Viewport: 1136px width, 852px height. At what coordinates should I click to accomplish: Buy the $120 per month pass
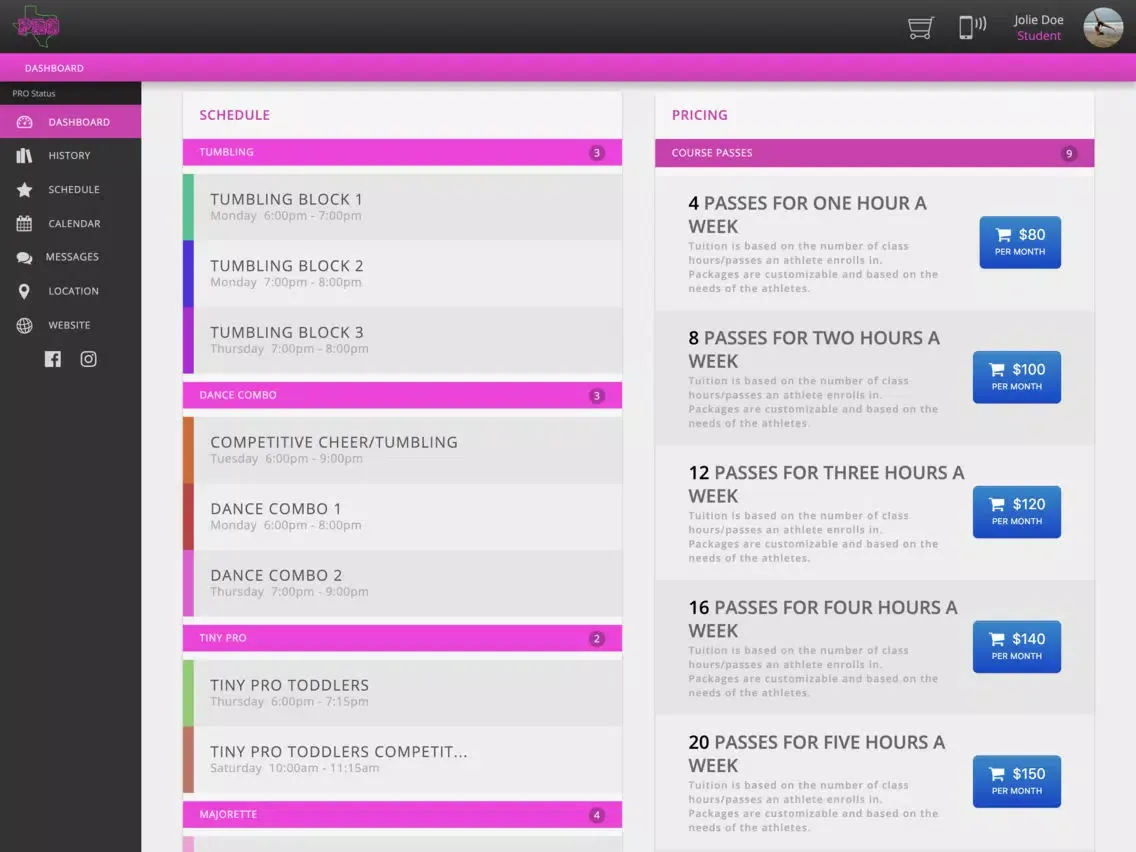[1016, 511]
